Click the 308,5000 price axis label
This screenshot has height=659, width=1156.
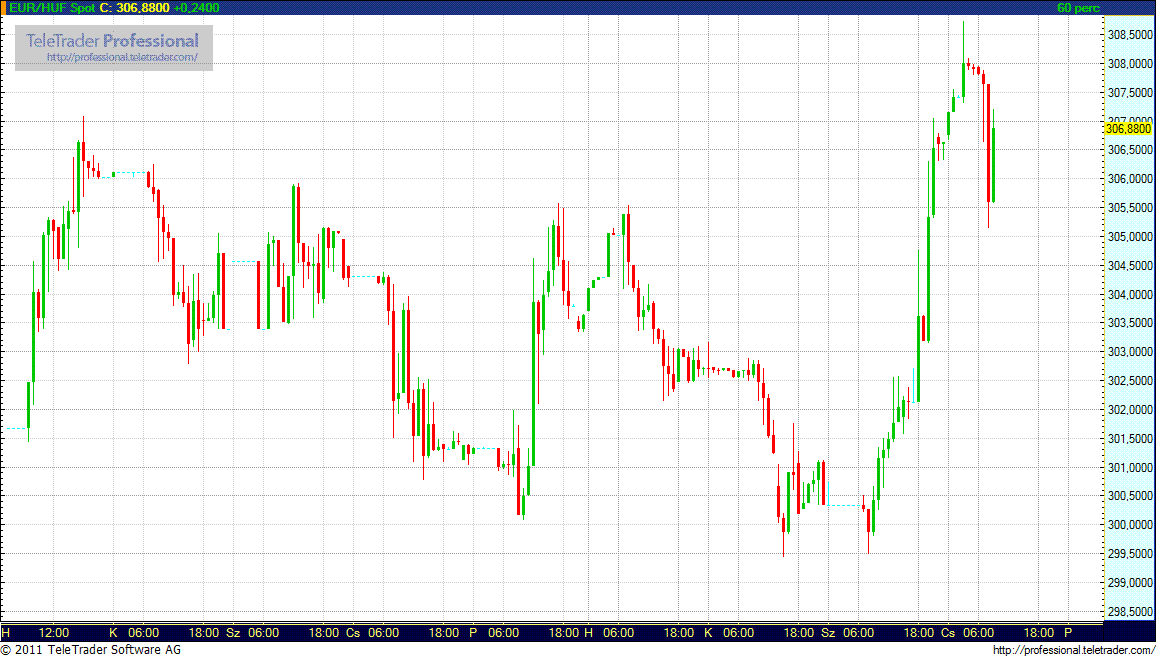(1130, 35)
